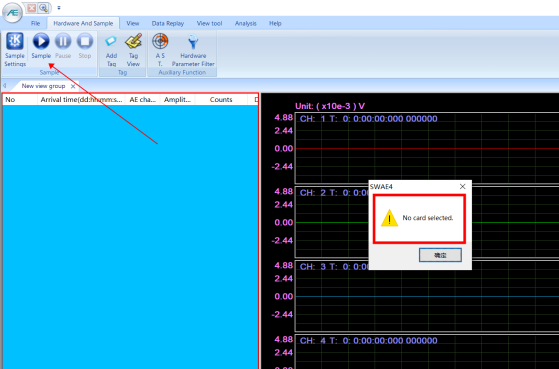The width and height of the screenshot is (559, 369).
Task: Launch the A S T. radar tool
Action: pyautogui.click(x=160, y=49)
